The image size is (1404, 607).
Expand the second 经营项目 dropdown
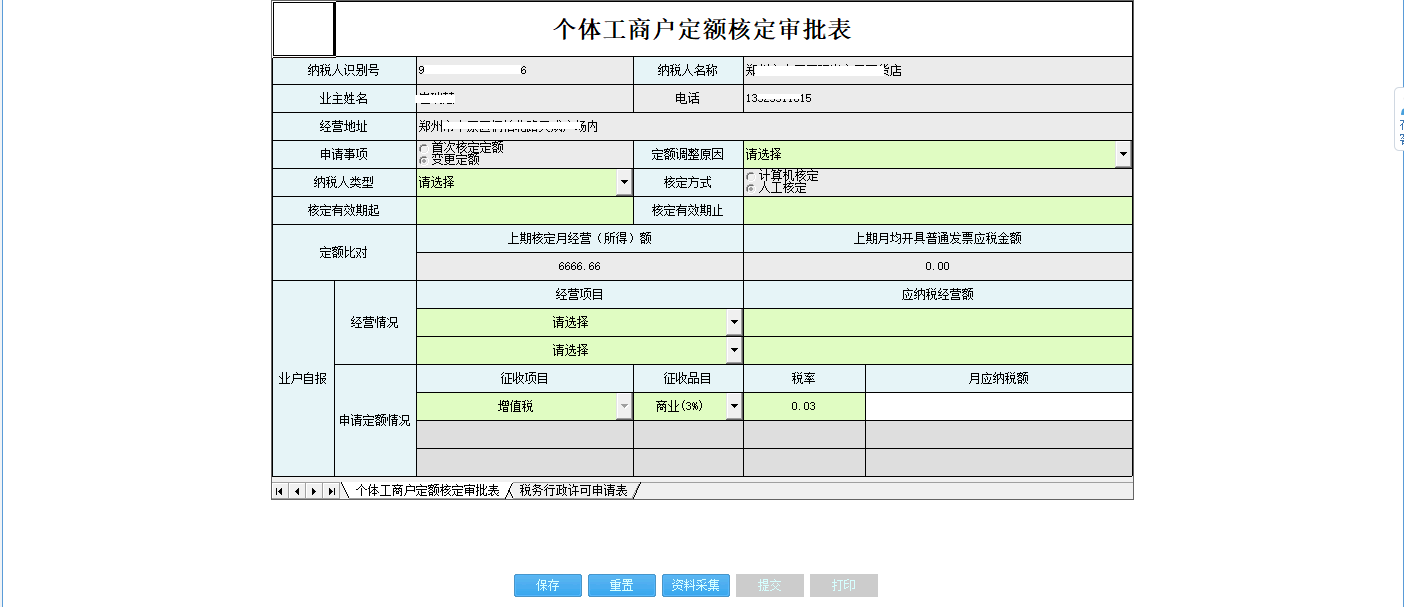pyautogui.click(x=734, y=350)
